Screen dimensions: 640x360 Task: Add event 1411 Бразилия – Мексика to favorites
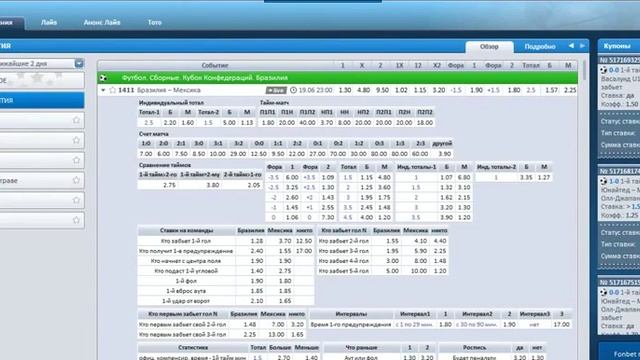[x=113, y=90]
